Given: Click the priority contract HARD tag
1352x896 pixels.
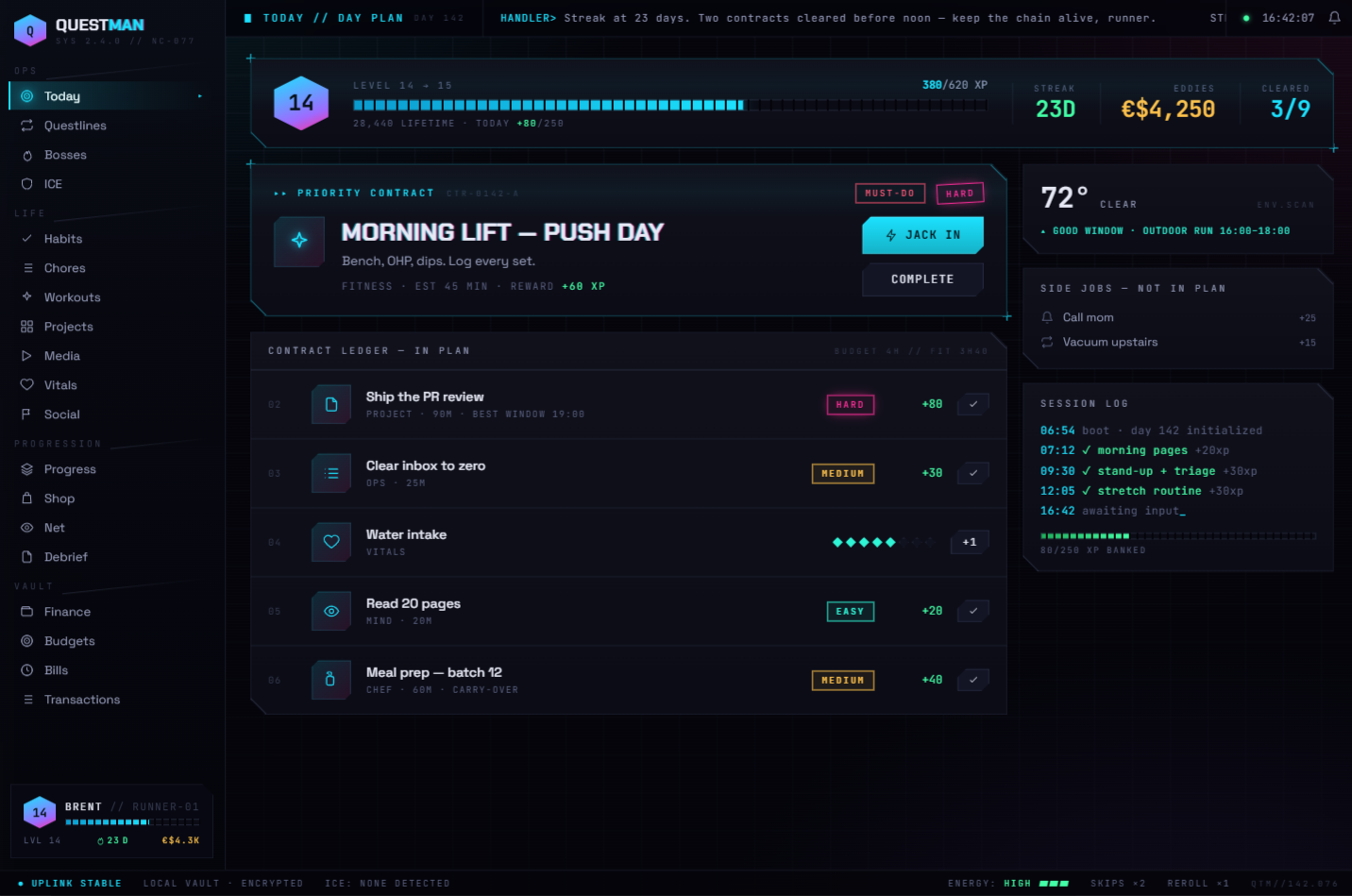Looking at the screenshot, I should [x=960, y=194].
